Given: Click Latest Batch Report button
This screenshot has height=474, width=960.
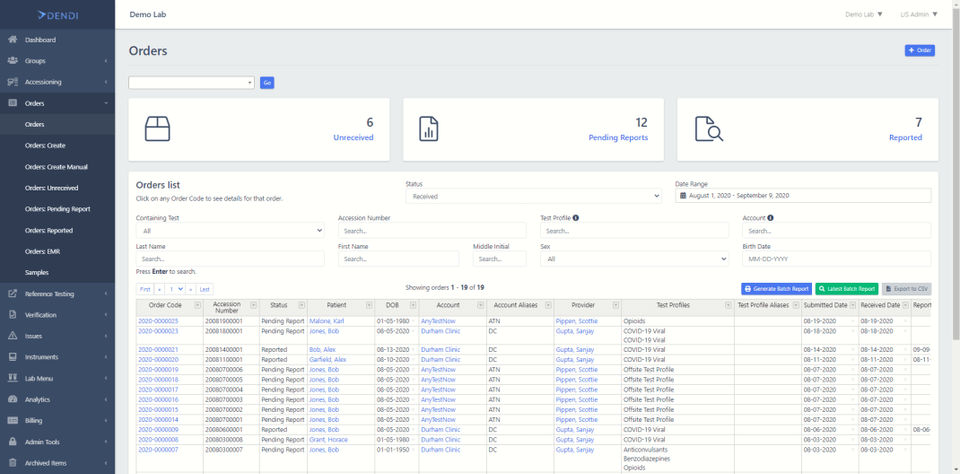Looking at the screenshot, I should point(847,289).
